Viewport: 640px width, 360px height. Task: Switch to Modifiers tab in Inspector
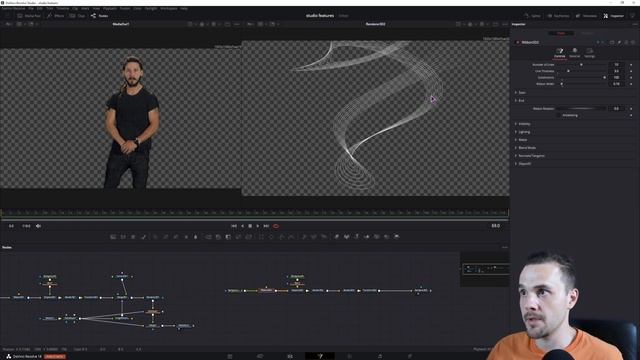pos(587,33)
